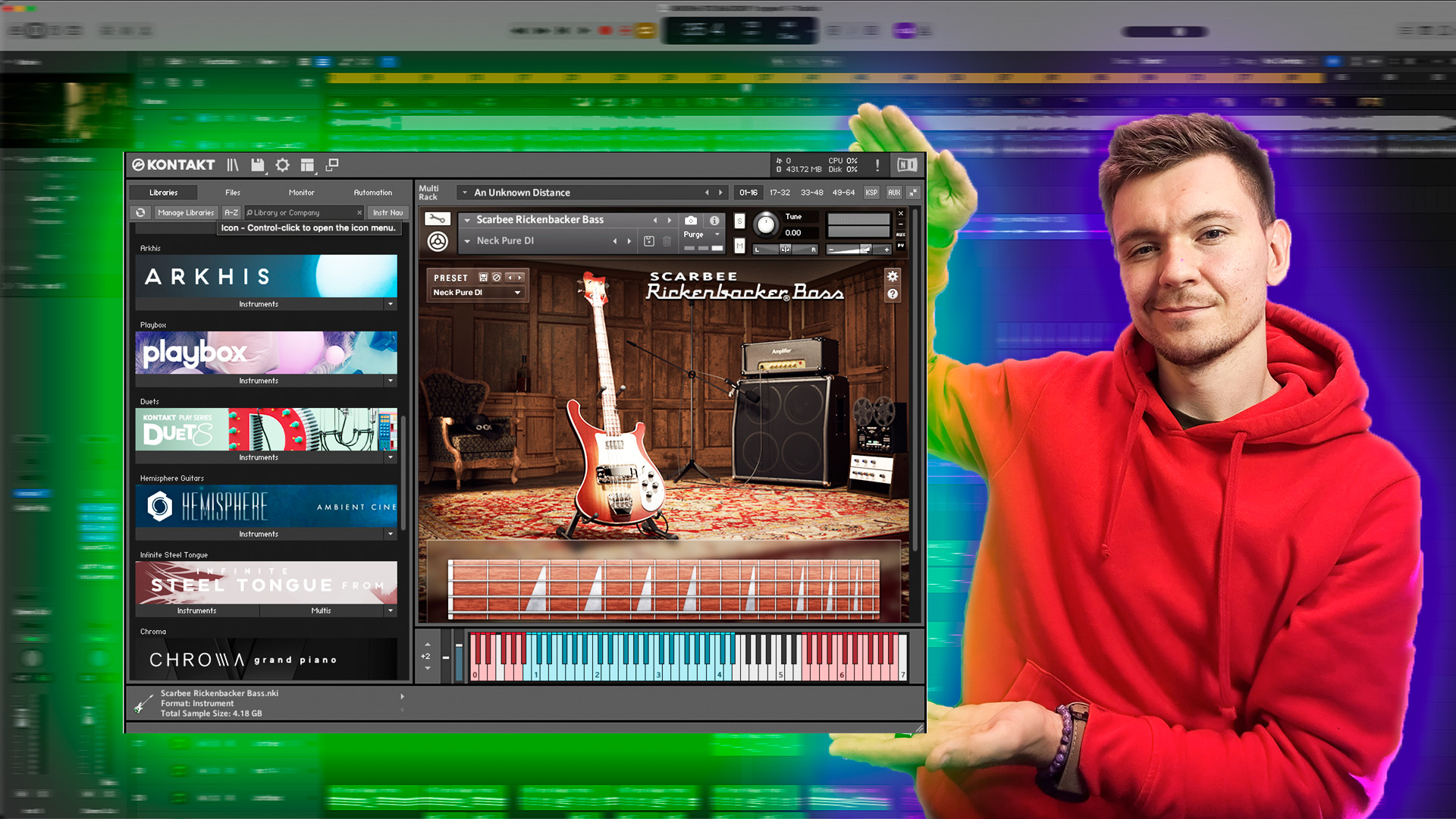Image resolution: width=1456 pixels, height=819 pixels.
Task: Switch to the Files tab
Action: click(232, 193)
